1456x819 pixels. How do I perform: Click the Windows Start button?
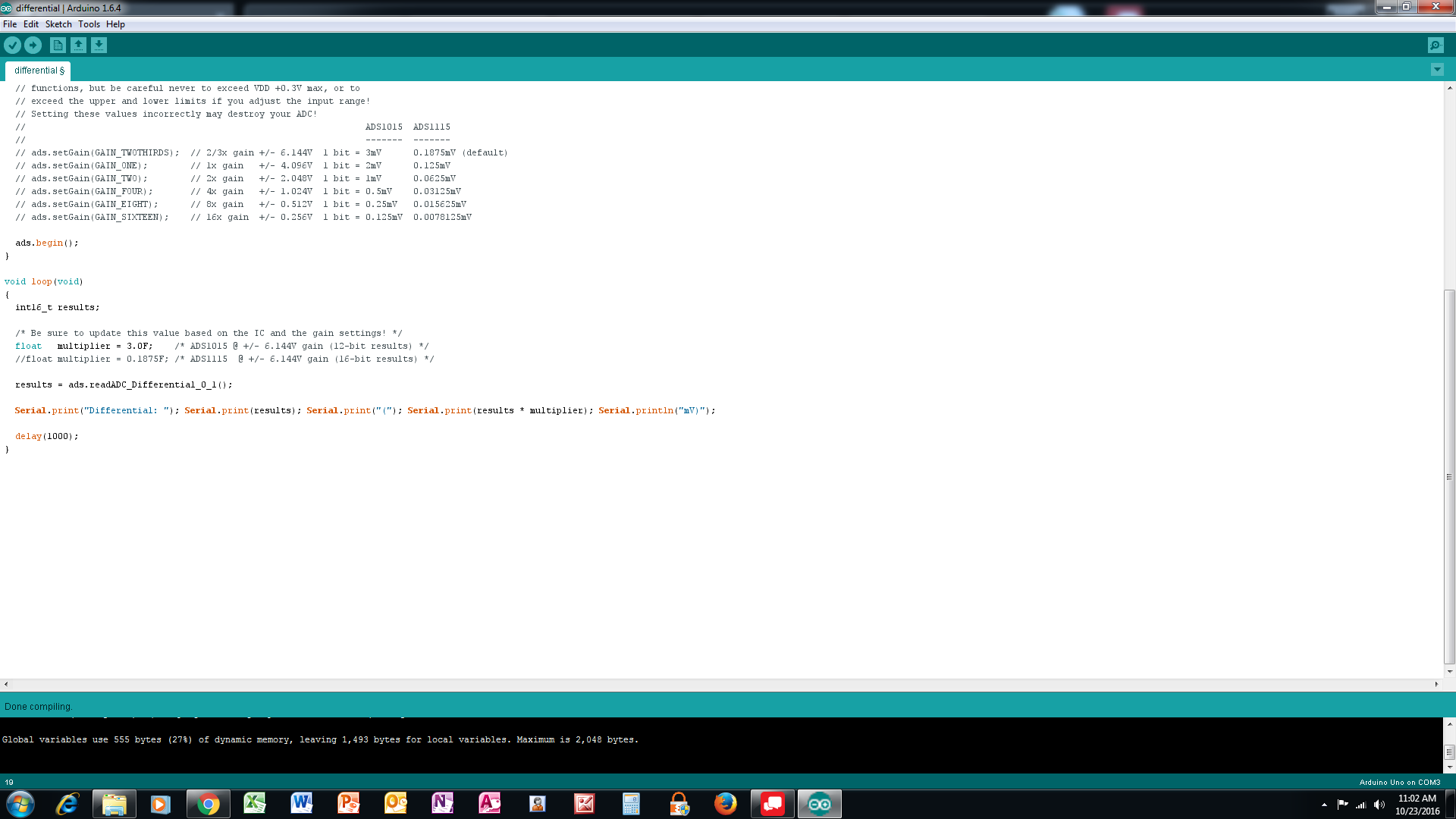coord(20,804)
